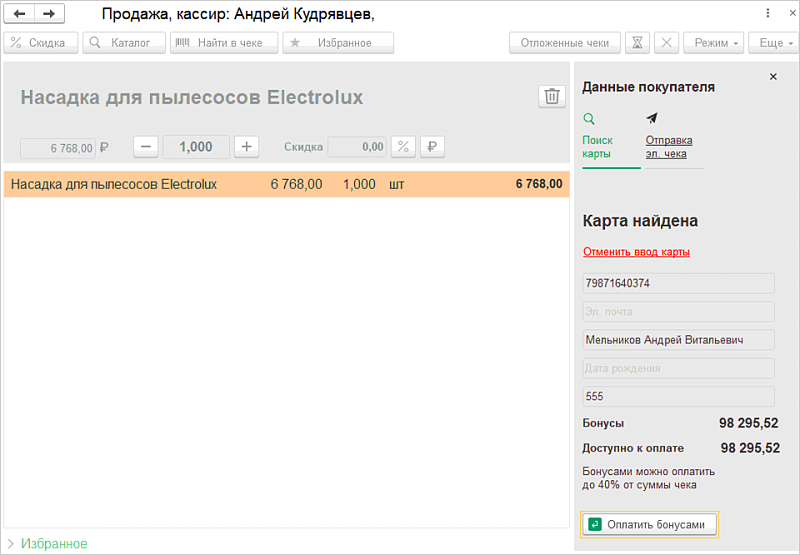Decrease quantity with the minus button

pyautogui.click(x=146, y=146)
